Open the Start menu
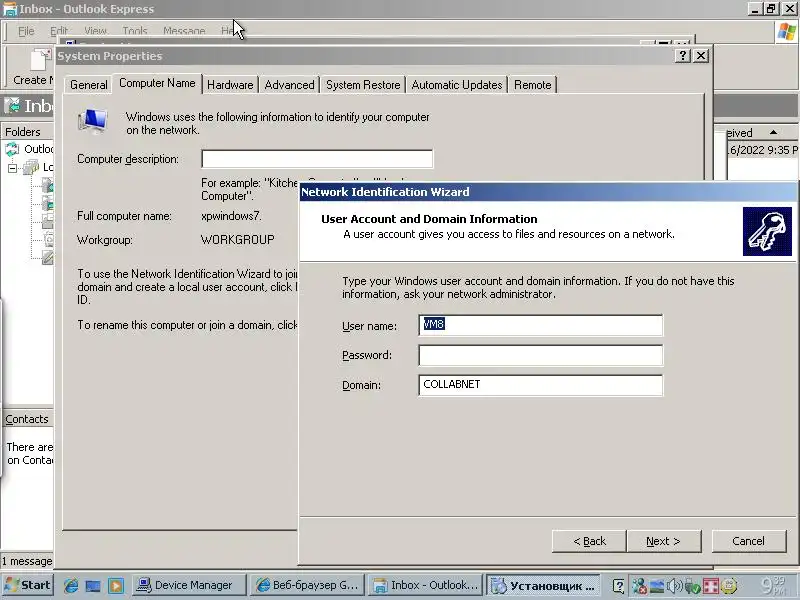800x600 pixels. click(x=28, y=585)
